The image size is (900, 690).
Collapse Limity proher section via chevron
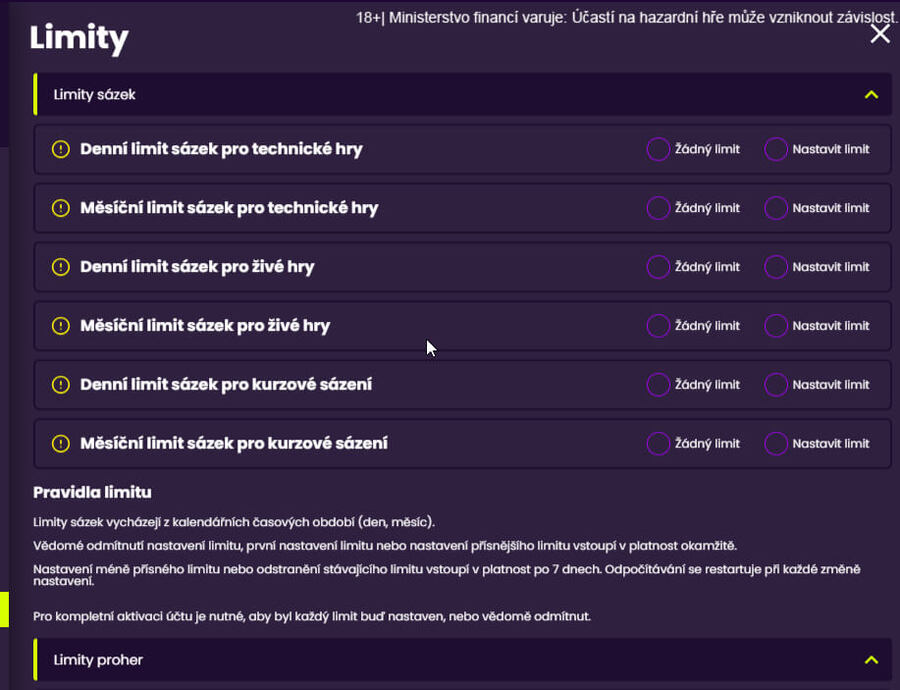[871, 660]
